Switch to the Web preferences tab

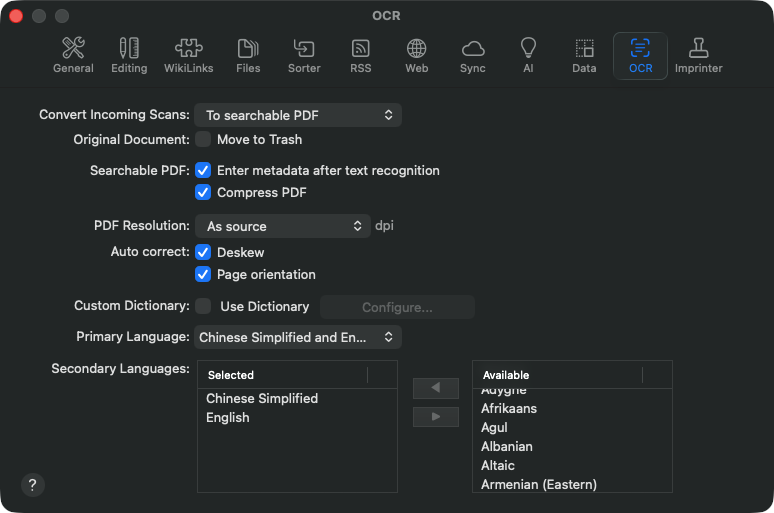[x=416, y=55]
